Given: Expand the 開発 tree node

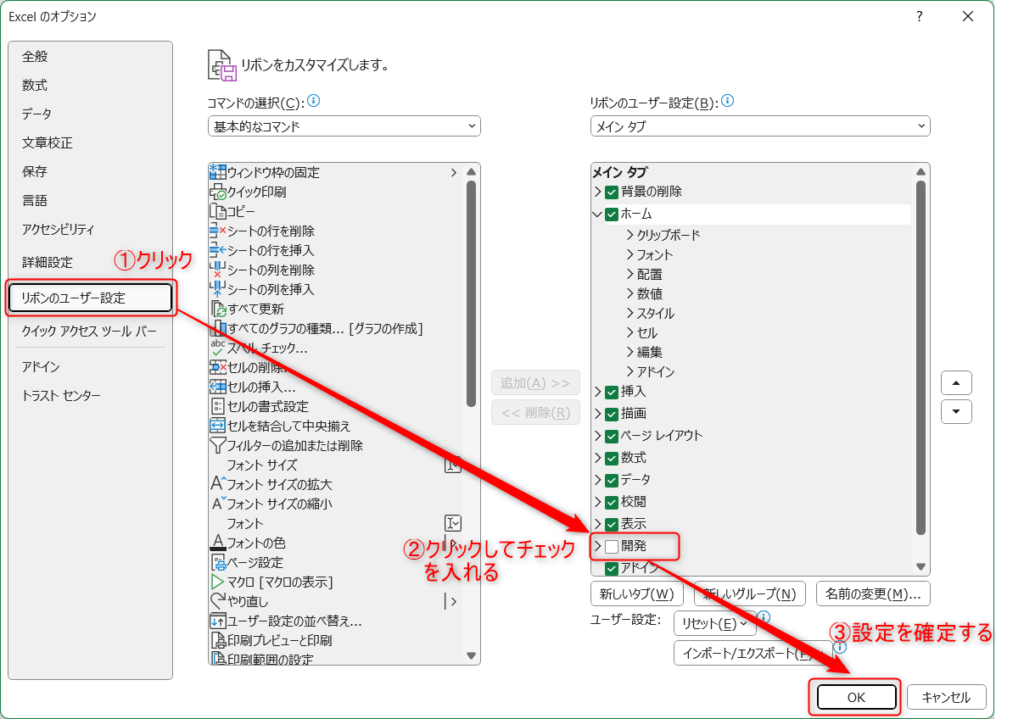Looking at the screenshot, I should click(598, 546).
